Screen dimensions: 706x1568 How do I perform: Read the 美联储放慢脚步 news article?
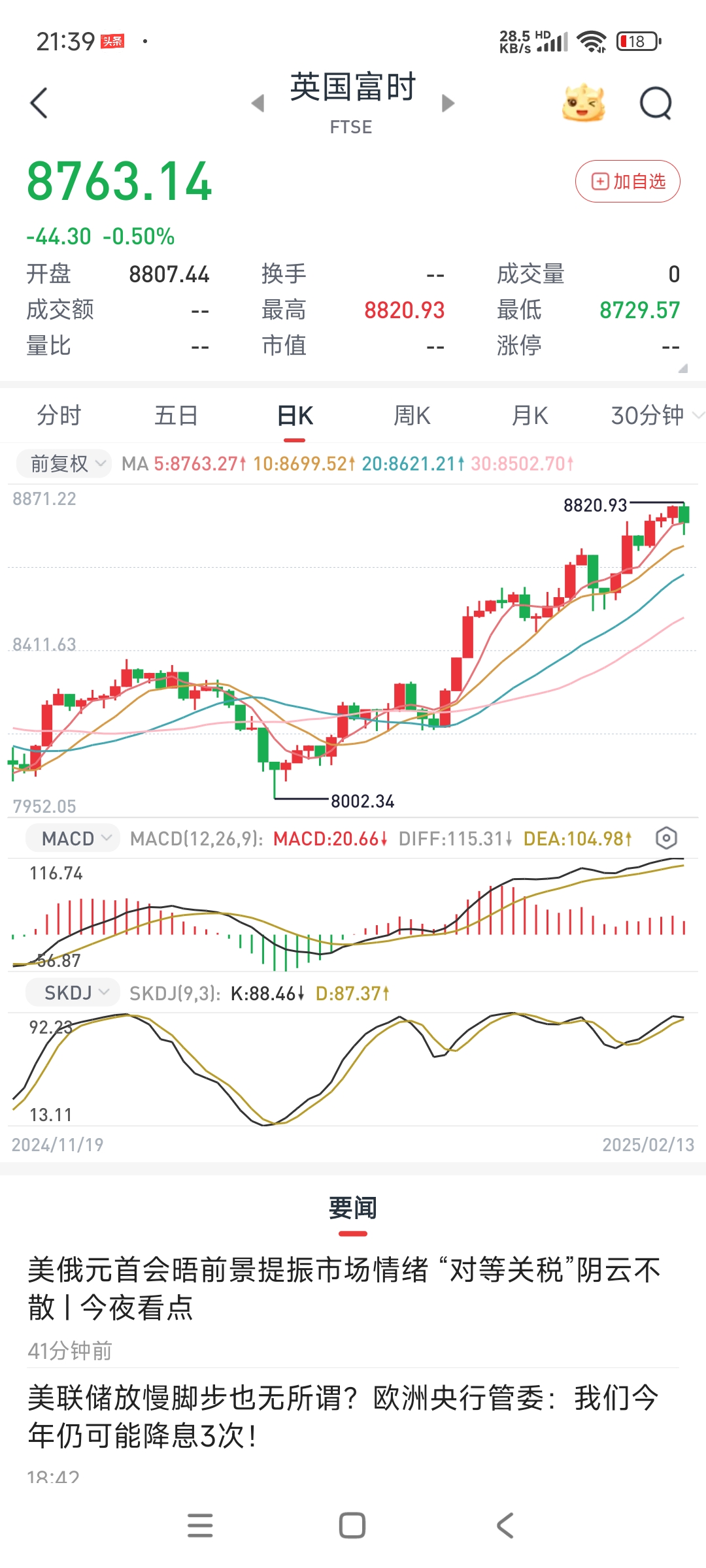pyautogui.click(x=345, y=1416)
